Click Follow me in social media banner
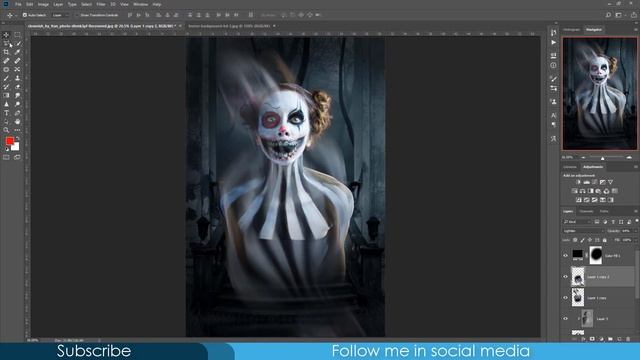 [x=431, y=351]
